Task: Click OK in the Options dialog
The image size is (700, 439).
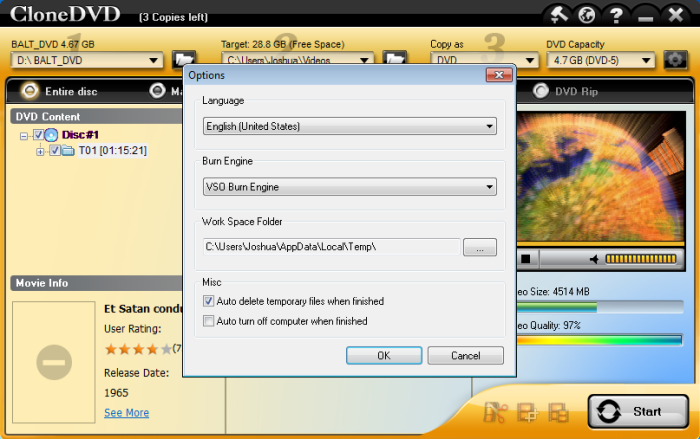Action: tap(384, 355)
